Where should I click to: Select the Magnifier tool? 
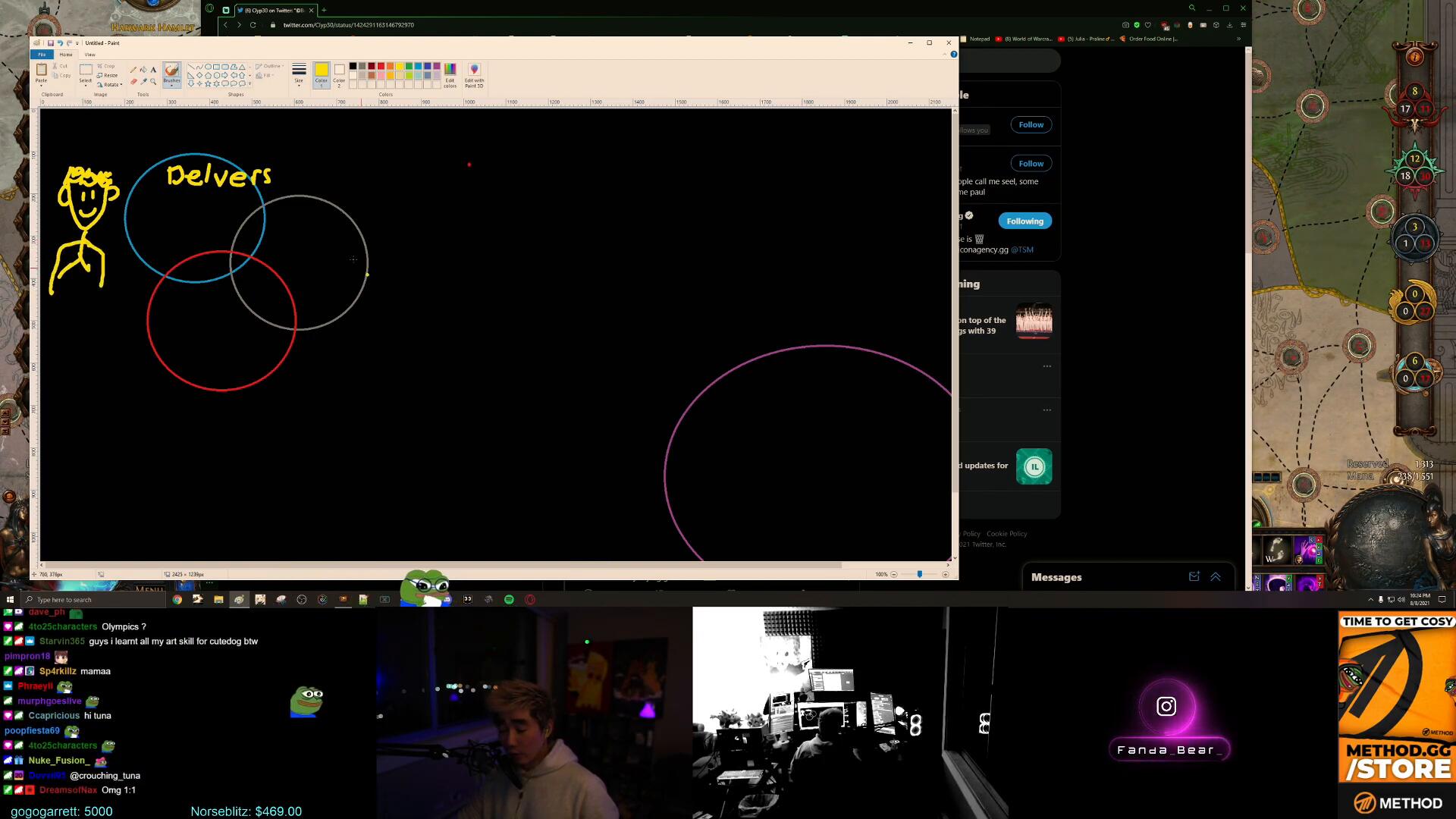click(x=153, y=82)
